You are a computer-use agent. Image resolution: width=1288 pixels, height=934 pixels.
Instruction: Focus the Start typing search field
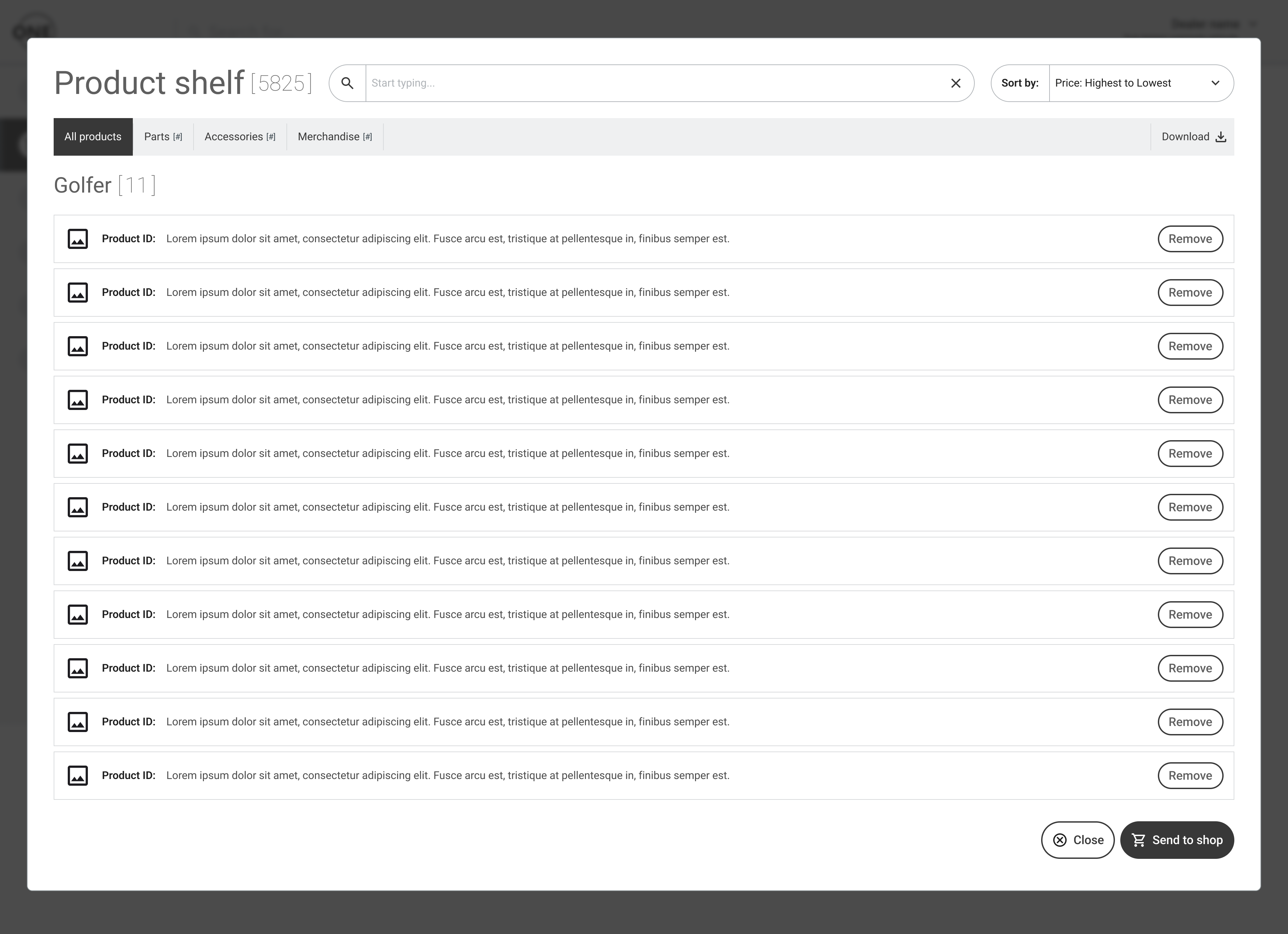[653, 83]
